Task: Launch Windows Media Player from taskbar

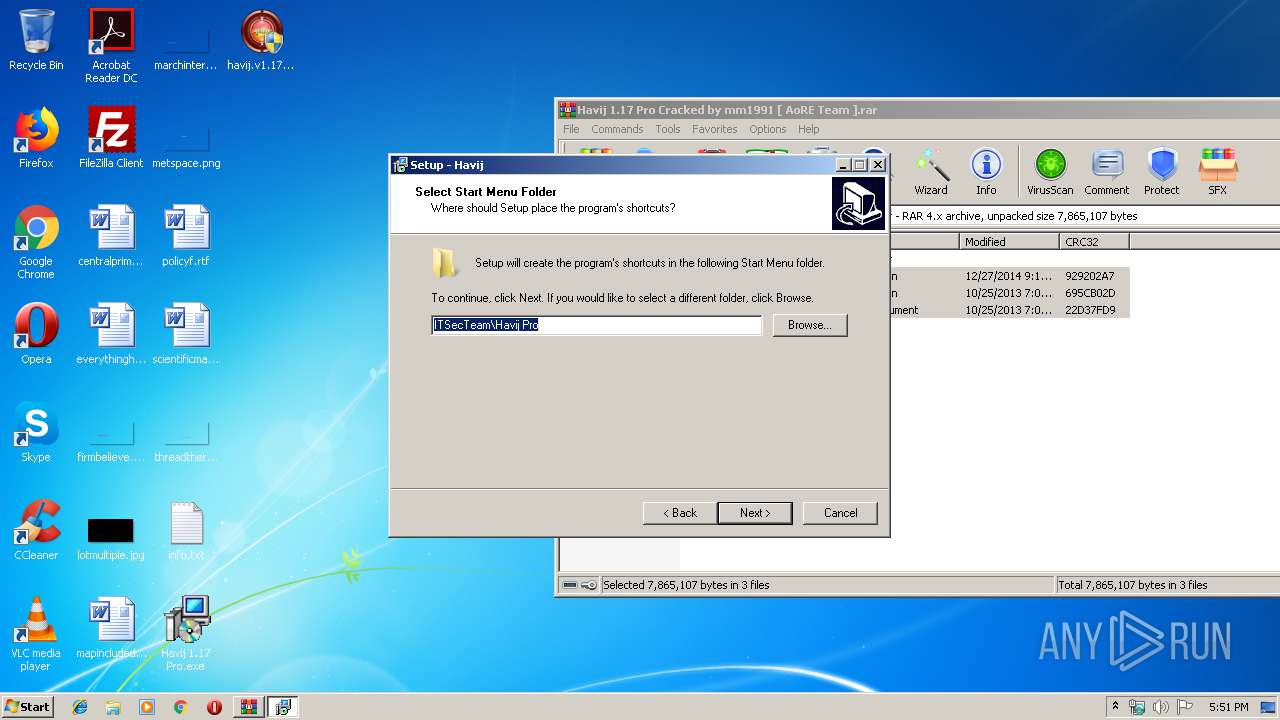Action: (147, 707)
